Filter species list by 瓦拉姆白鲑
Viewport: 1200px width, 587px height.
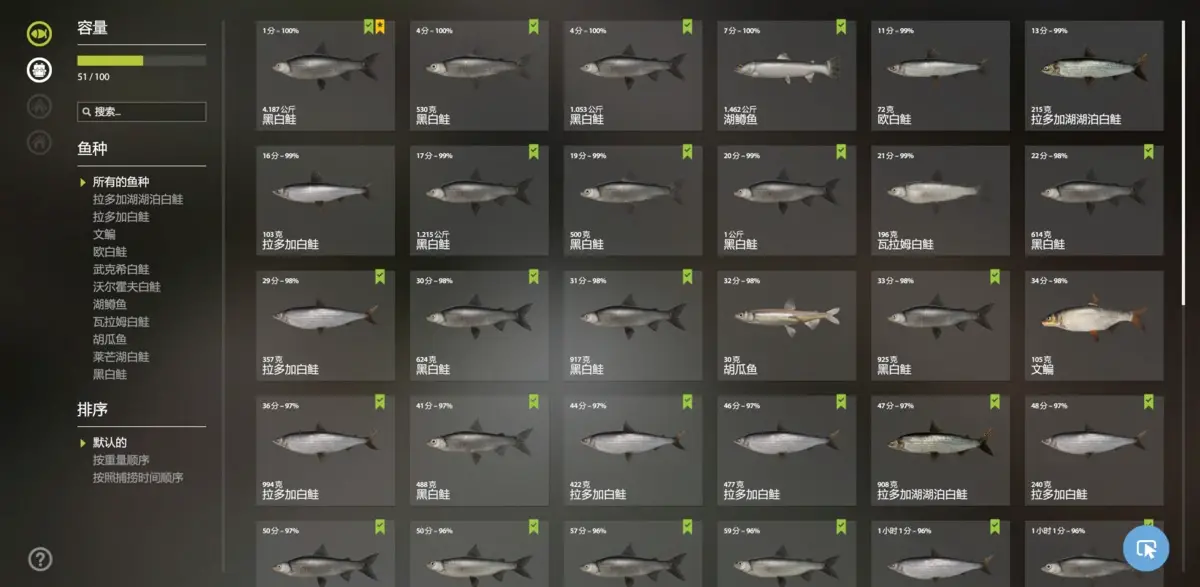pyautogui.click(x=121, y=322)
